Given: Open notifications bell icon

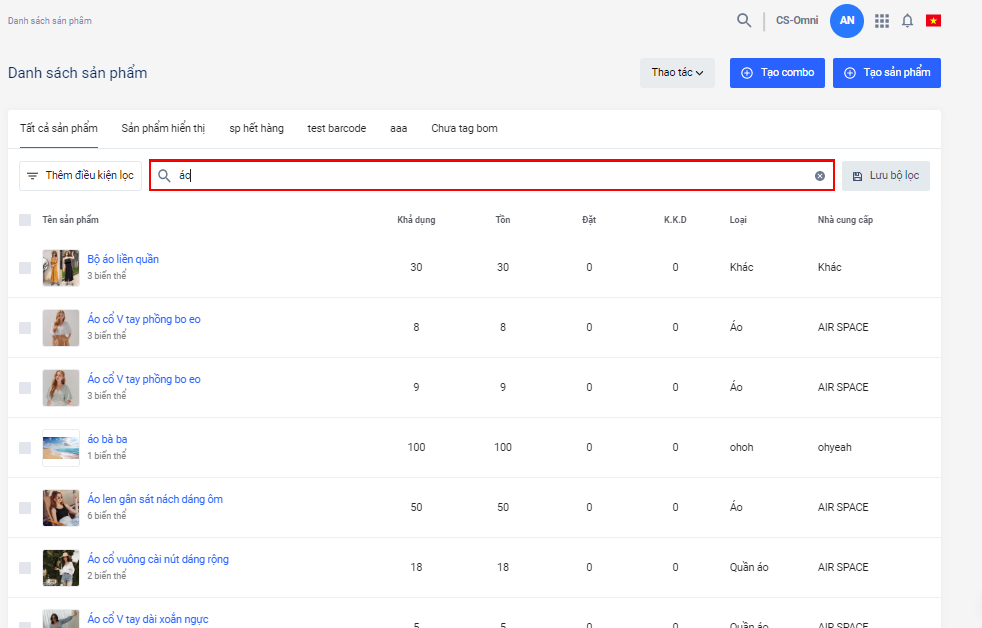Looking at the screenshot, I should 907,20.
